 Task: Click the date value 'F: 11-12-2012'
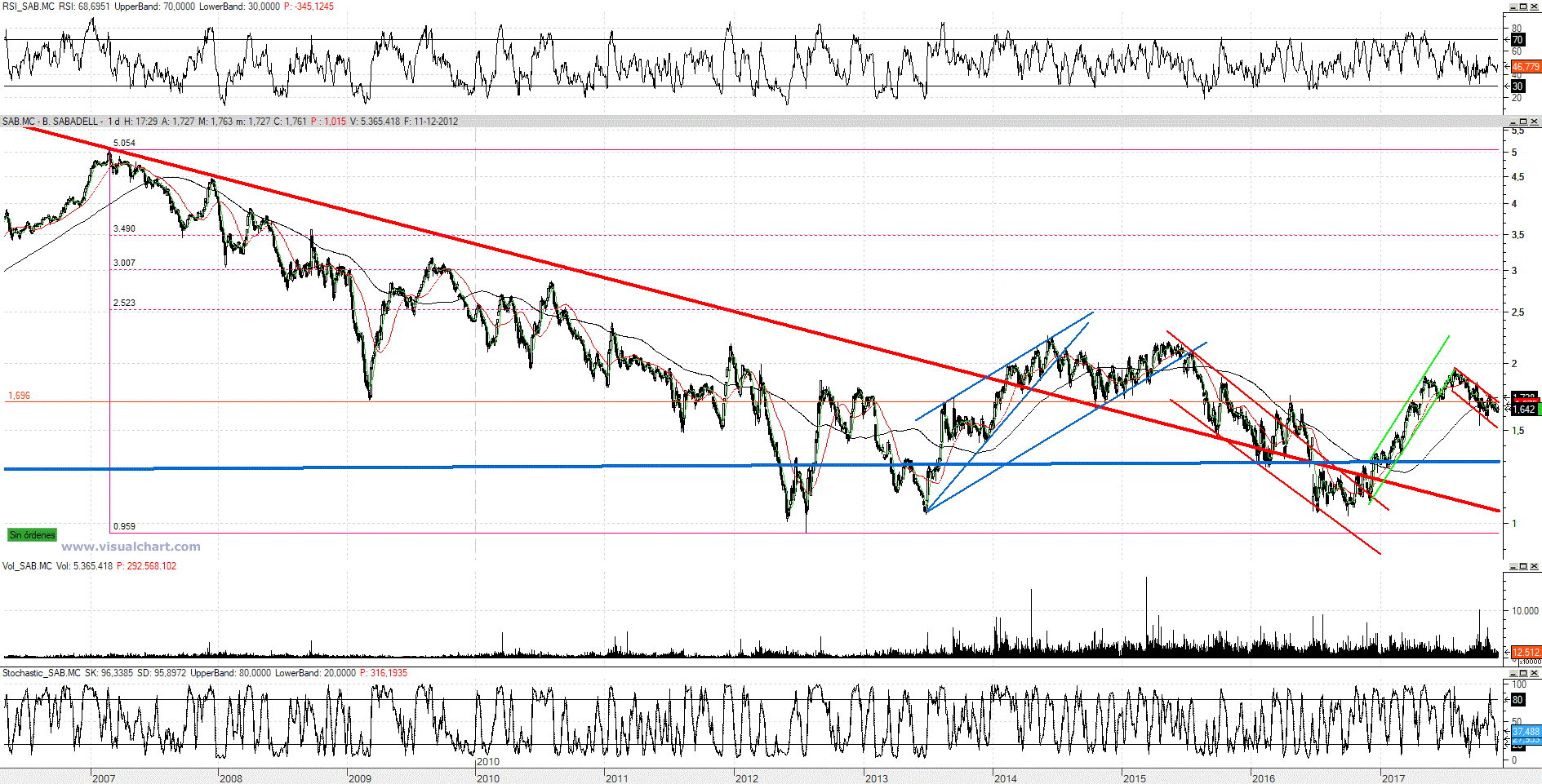[431, 122]
